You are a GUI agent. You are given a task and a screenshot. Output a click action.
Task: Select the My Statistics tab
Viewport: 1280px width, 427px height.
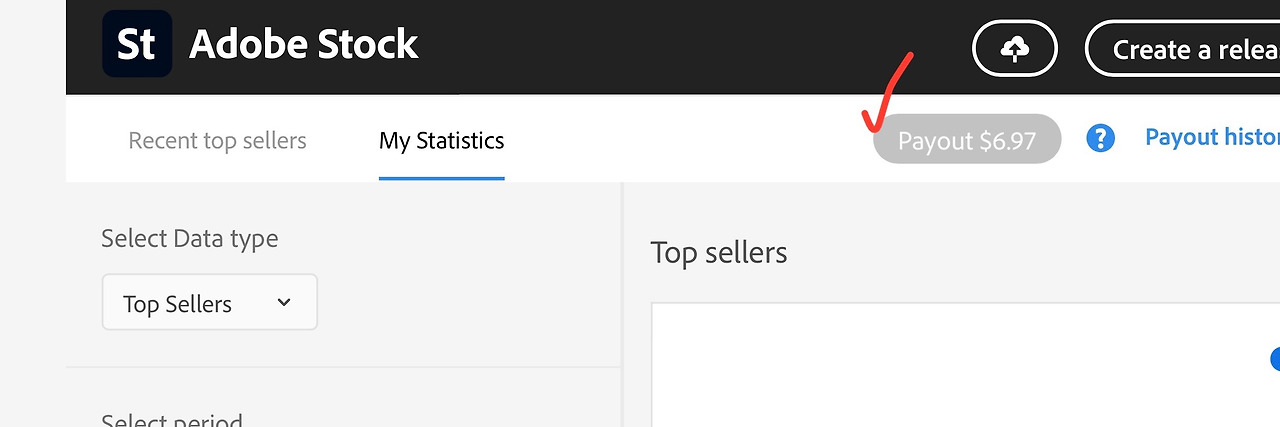[x=441, y=141]
